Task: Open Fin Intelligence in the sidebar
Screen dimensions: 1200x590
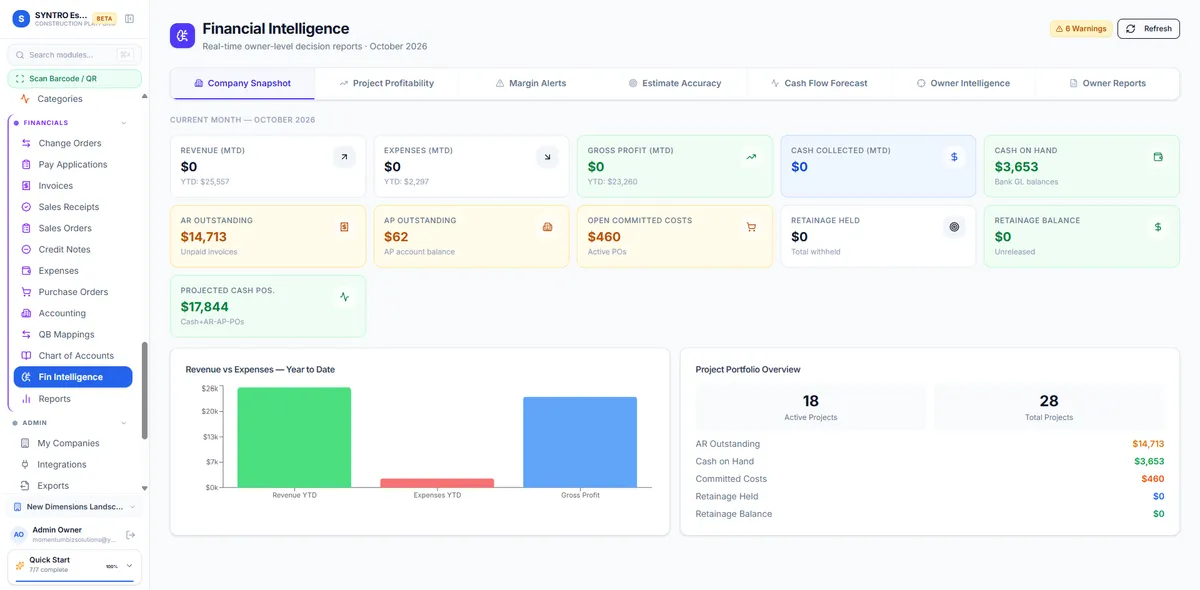Action: [x=73, y=377]
